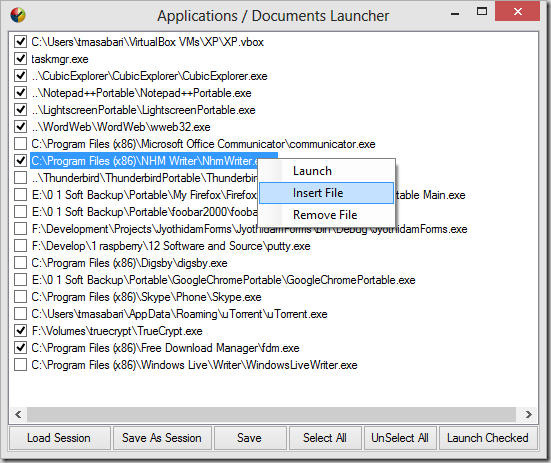Image resolution: width=551 pixels, height=463 pixels.
Task: Enable the Microsoft Office Communicator checkbox
Action: [20, 144]
